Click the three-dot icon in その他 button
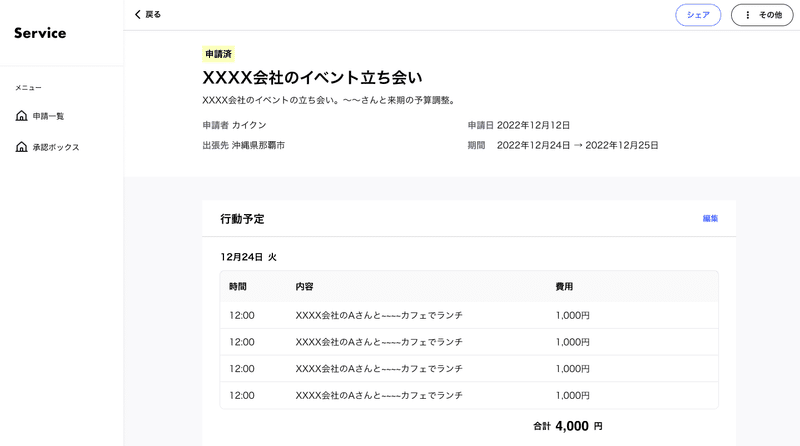 pos(747,15)
